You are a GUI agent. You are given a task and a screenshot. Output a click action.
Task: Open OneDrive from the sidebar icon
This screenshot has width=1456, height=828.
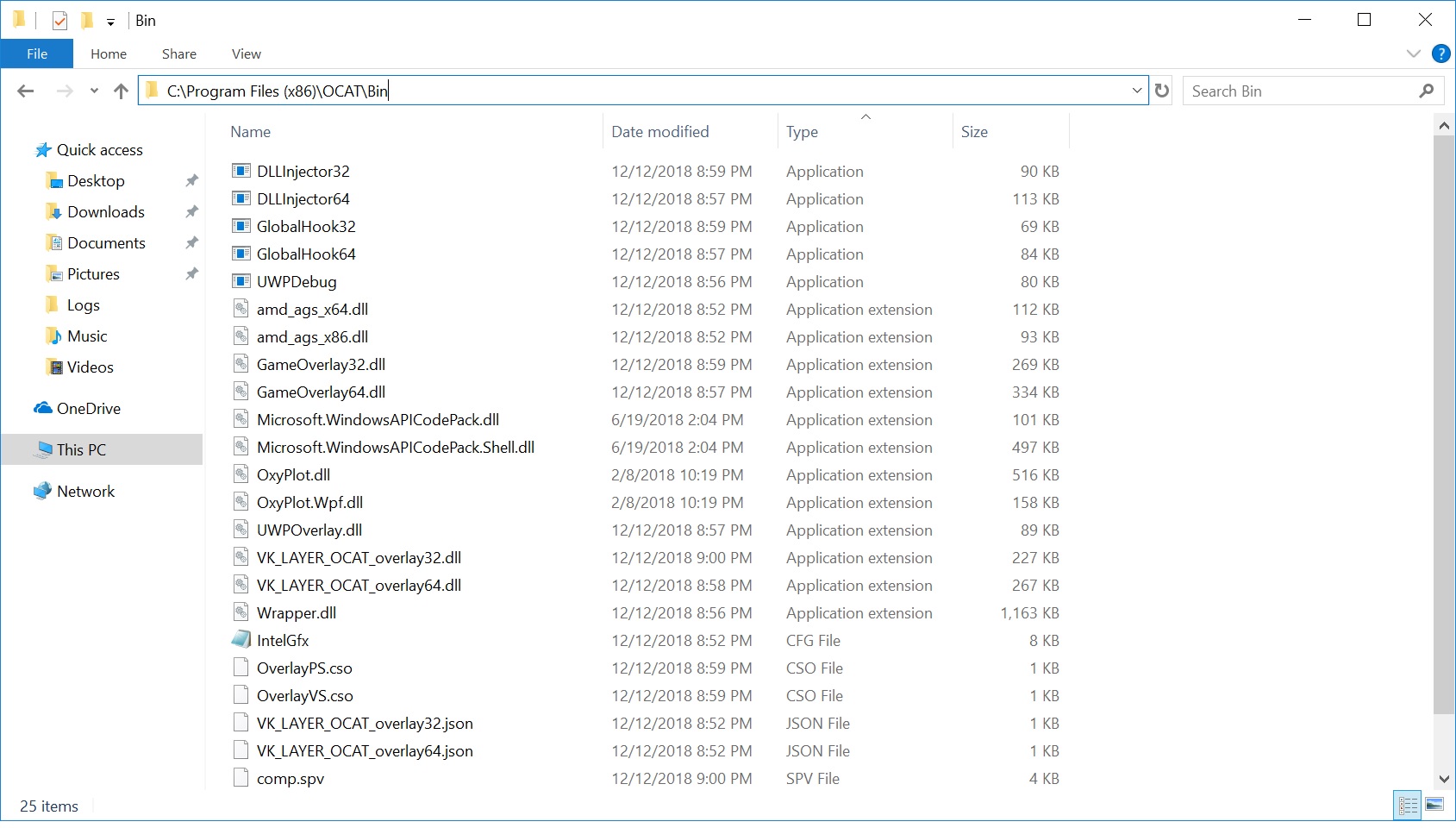[x=42, y=408]
